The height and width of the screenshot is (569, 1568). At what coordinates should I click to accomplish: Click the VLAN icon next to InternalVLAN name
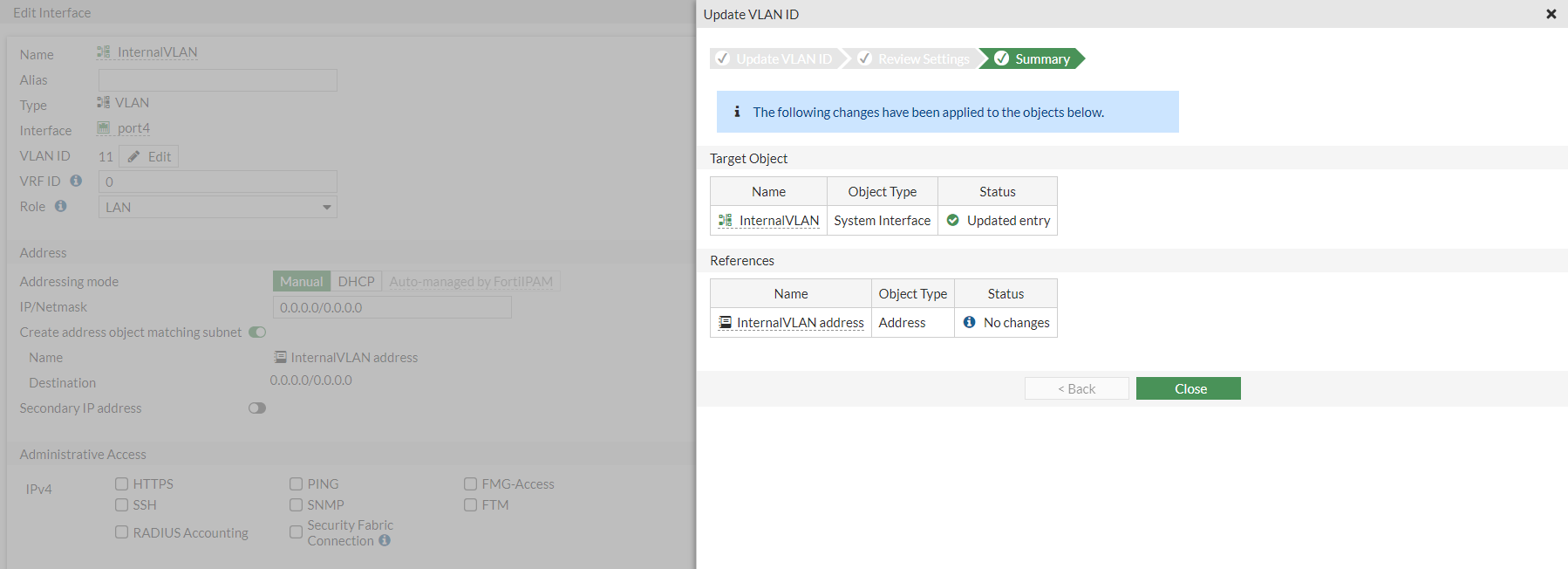pyautogui.click(x=104, y=52)
